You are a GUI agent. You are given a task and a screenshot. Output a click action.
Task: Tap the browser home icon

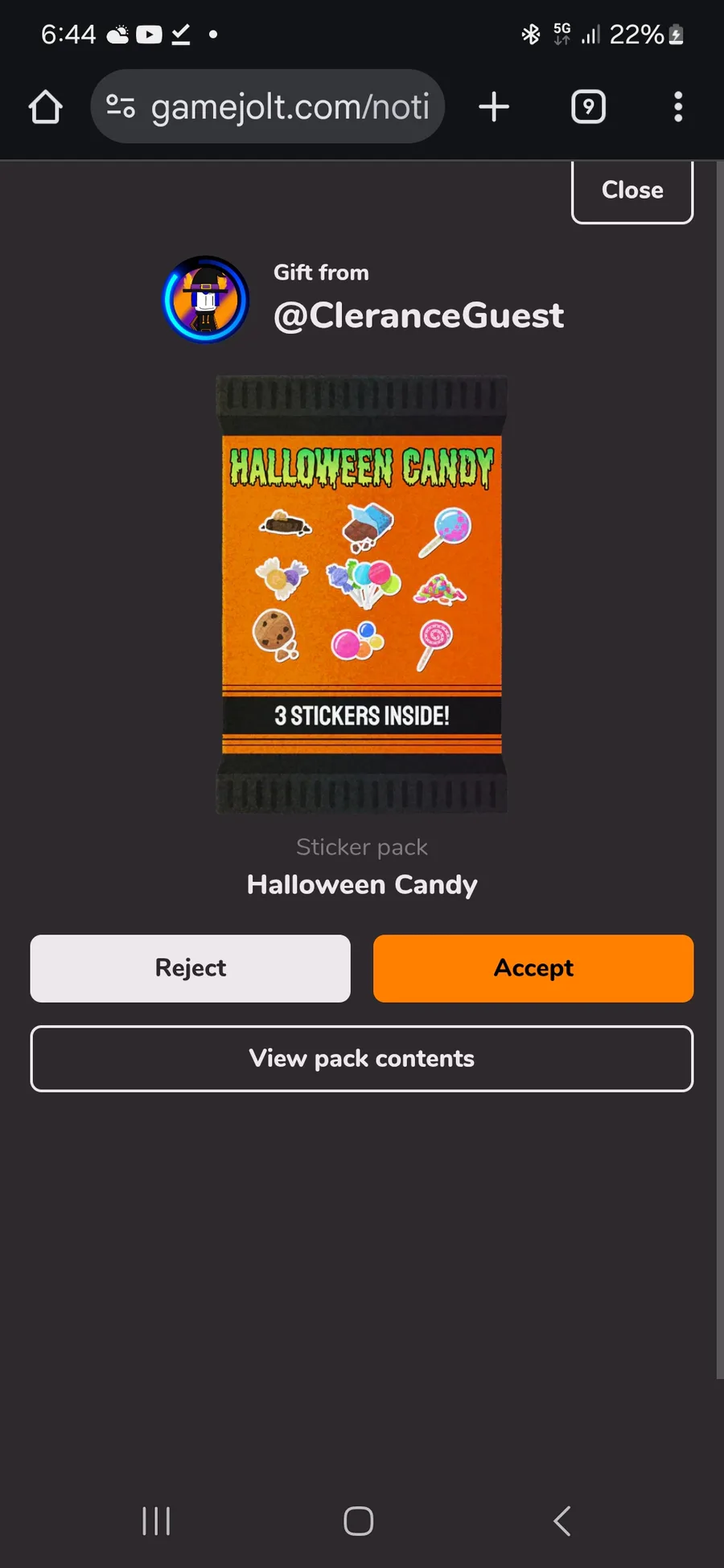[46, 107]
